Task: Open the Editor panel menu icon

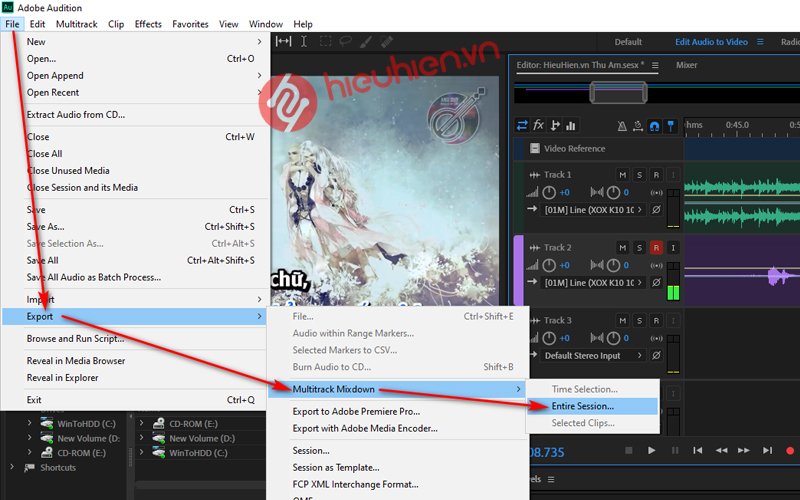Action: click(655, 65)
